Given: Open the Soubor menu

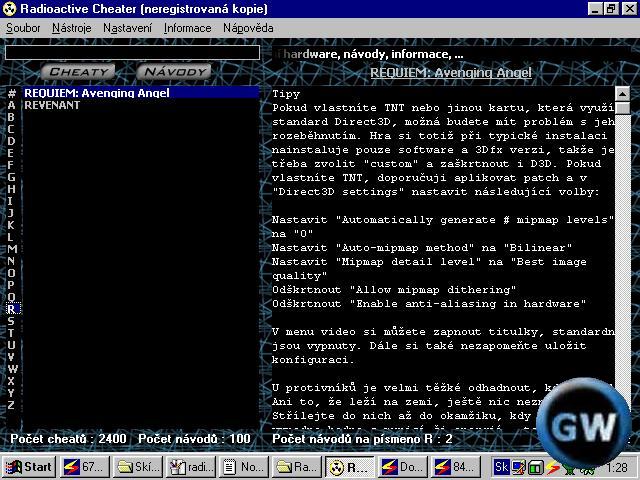Looking at the screenshot, I should pos(23,28).
